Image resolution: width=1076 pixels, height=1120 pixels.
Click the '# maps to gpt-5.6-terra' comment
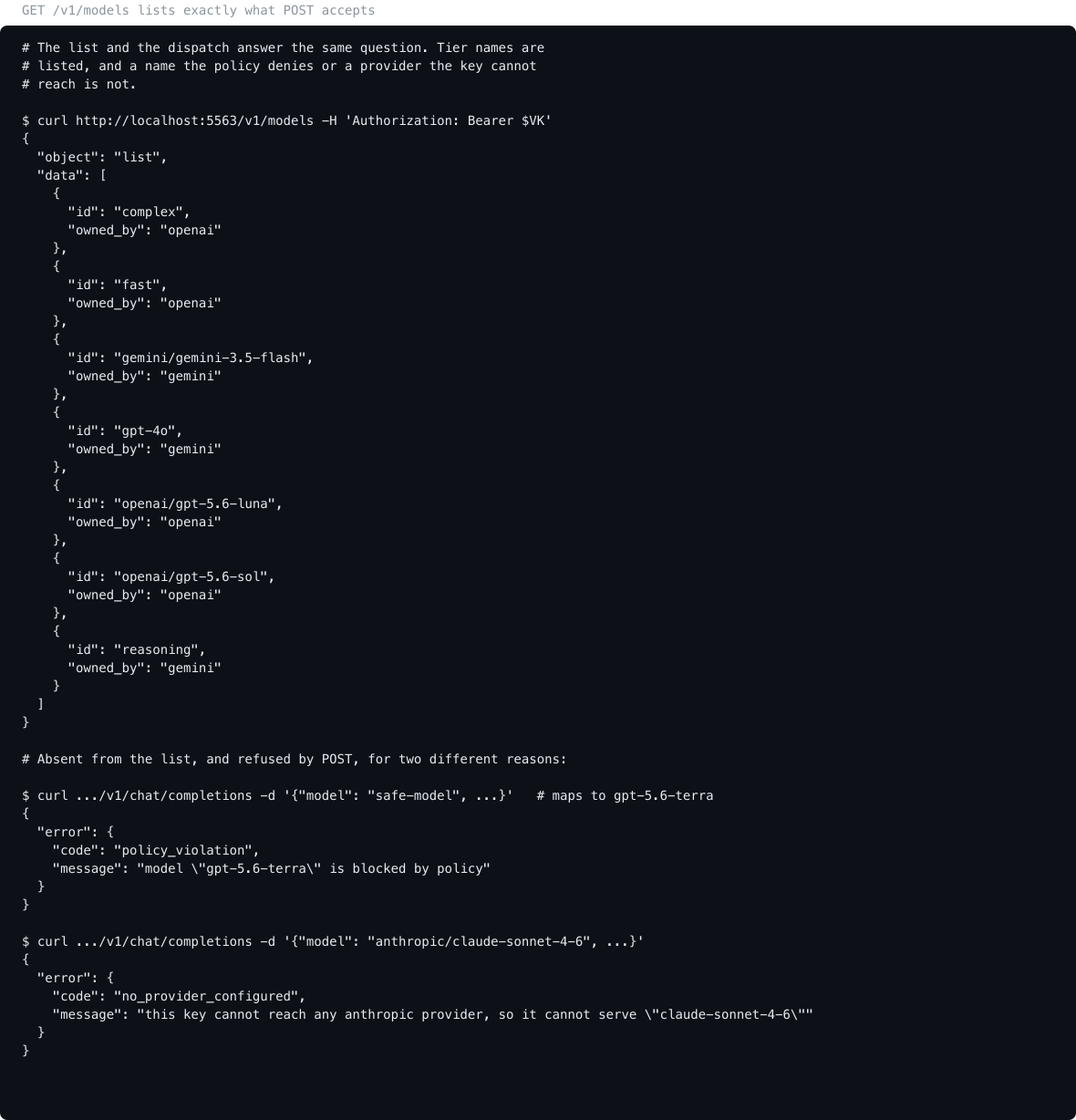[625, 795]
